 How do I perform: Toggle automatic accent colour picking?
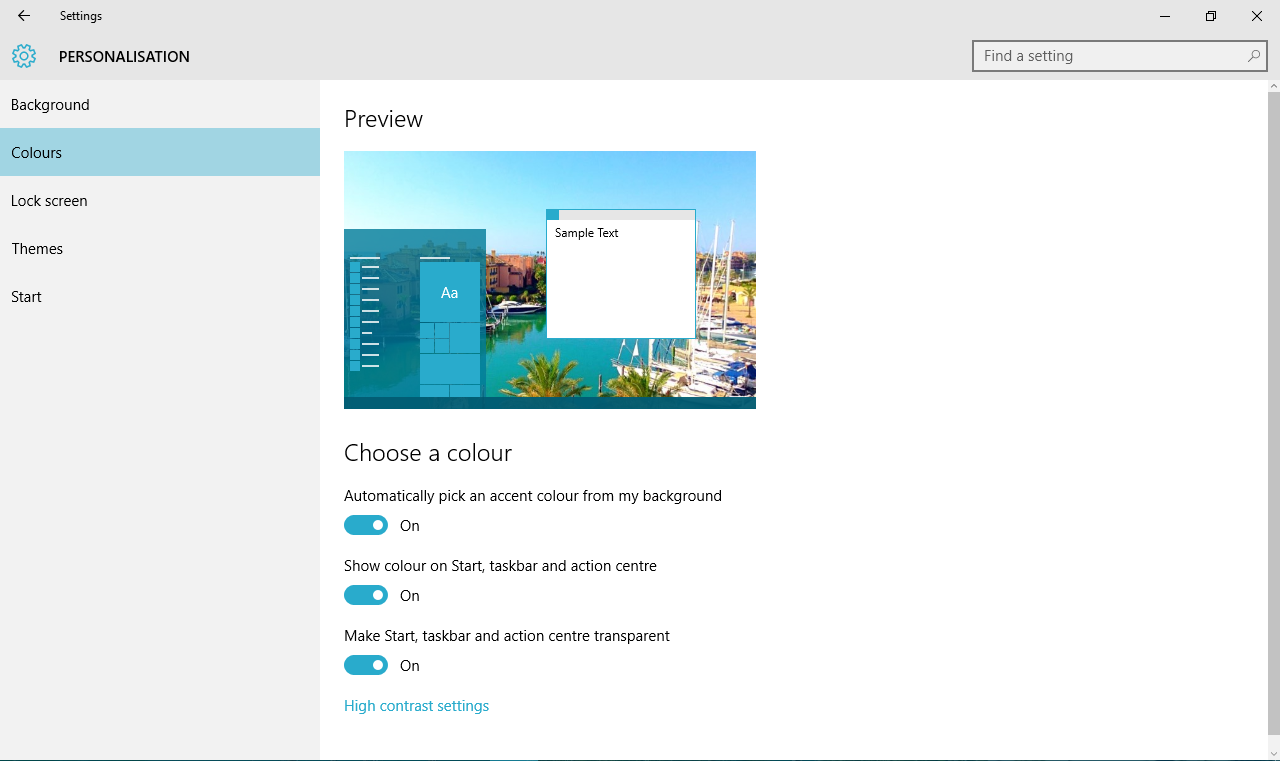coord(366,525)
